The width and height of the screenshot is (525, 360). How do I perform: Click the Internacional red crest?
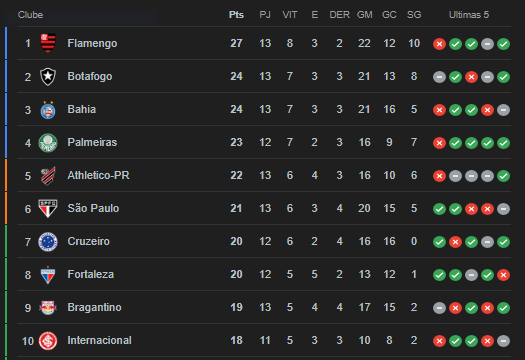[x=48, y=341]
